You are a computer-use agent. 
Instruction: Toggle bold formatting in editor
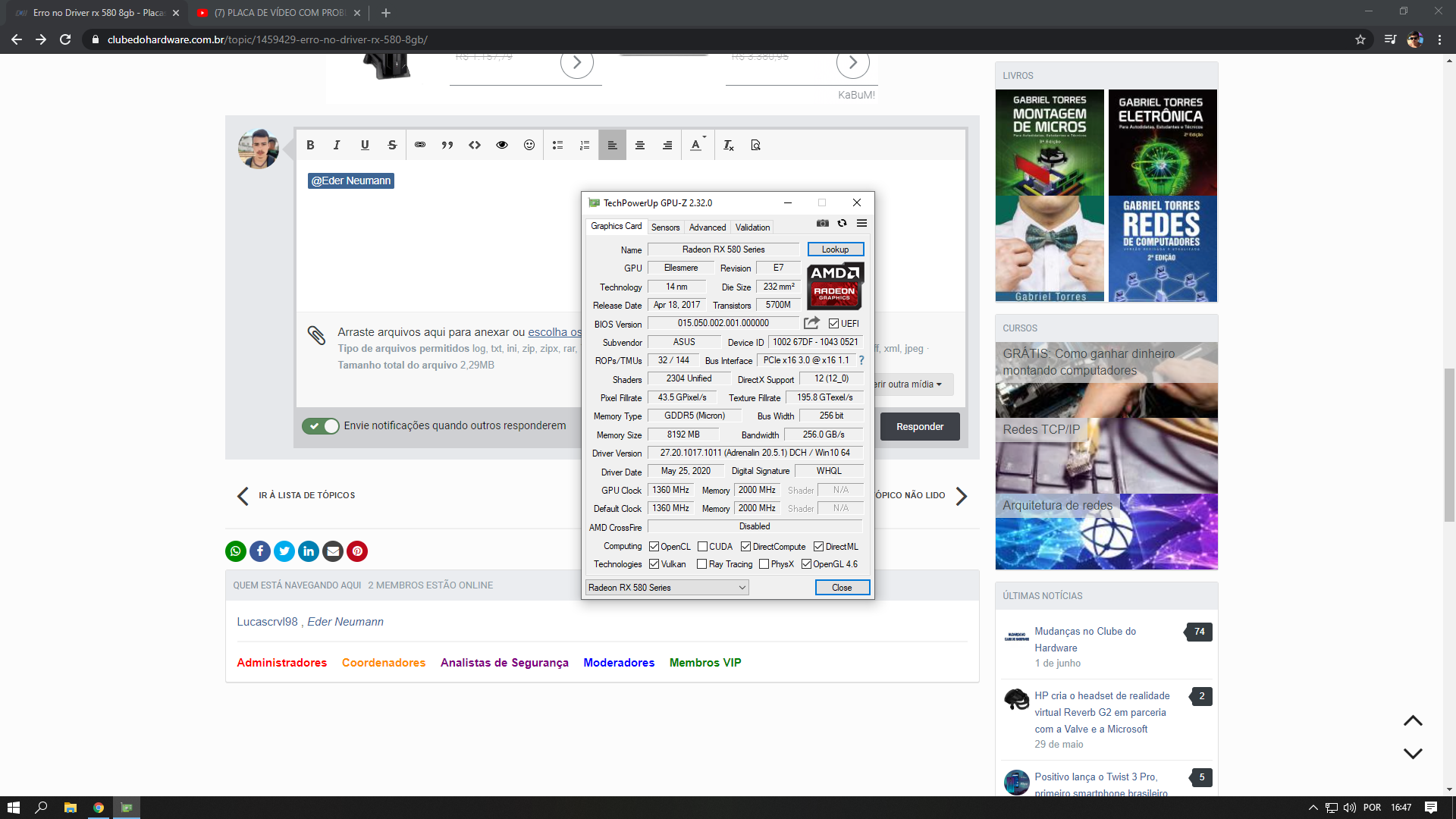coord(310,145)
